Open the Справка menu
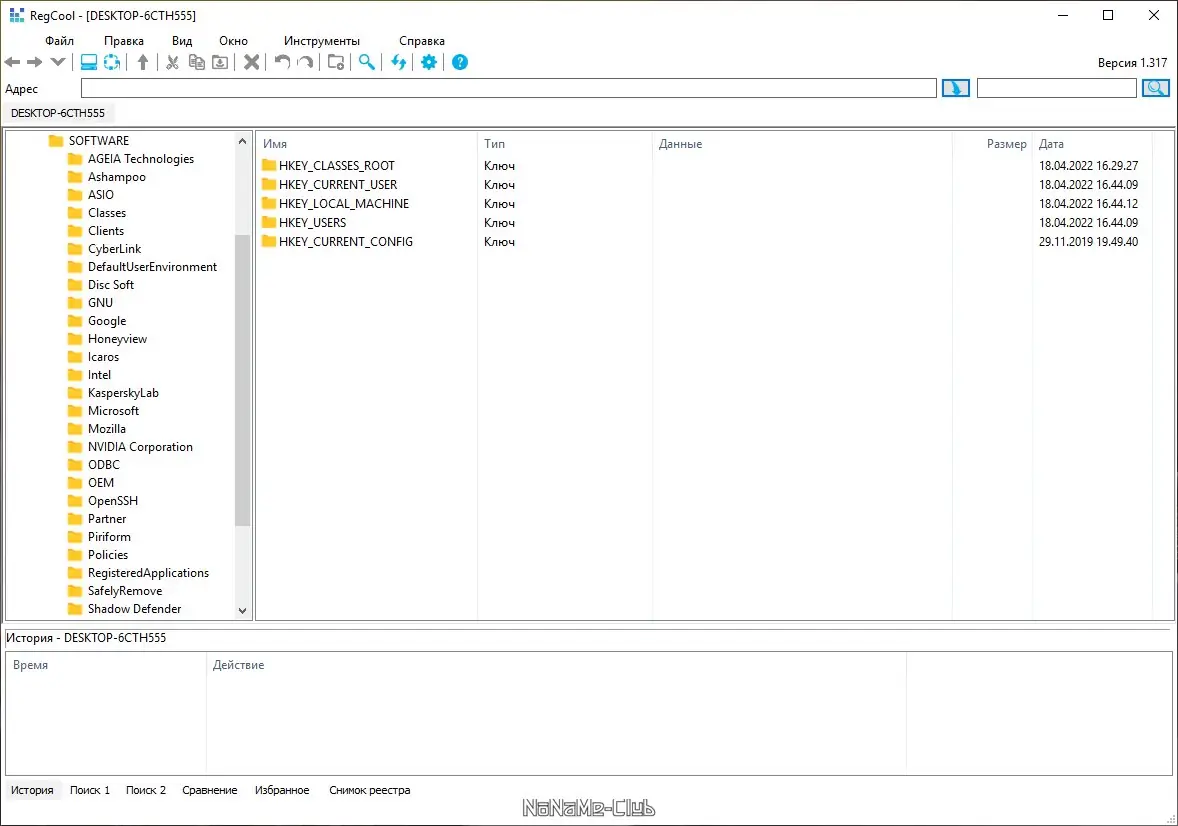The image size is (1178, 826). (x=421, y=41)
